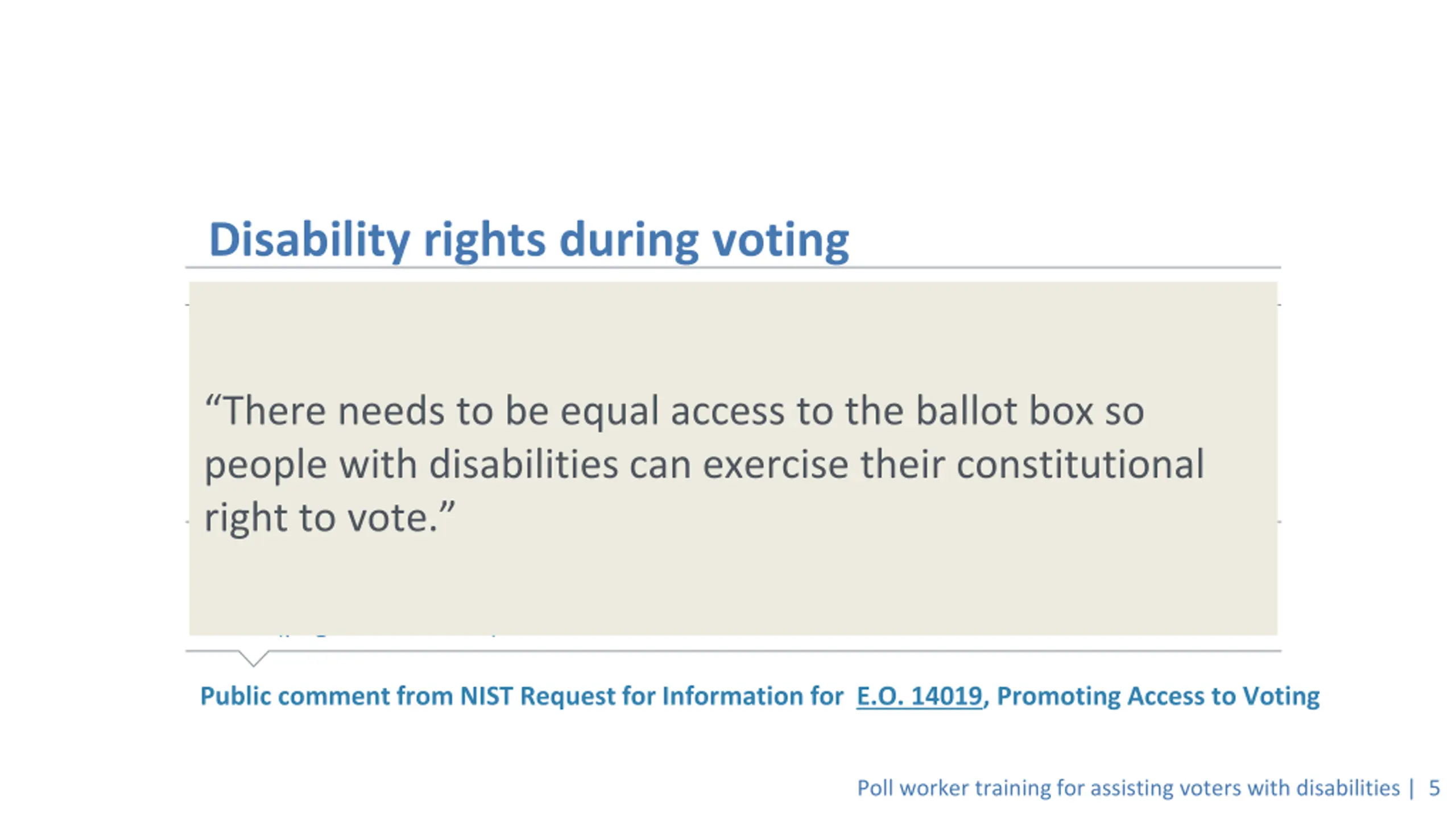Click the caption text Public comment from NIST
The height and width of the screenshot is (819, 1456).
[x=357, y=696]
